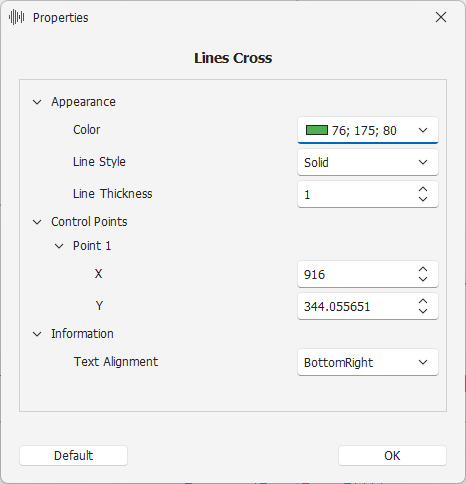Click the X coordinate field showing 916
This screenshot has width=466, height=484.
[x=368, y=274]
